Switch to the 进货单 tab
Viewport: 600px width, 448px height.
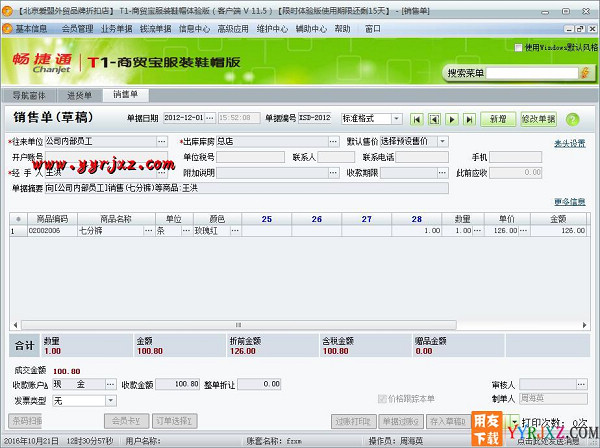pos(80,95)
